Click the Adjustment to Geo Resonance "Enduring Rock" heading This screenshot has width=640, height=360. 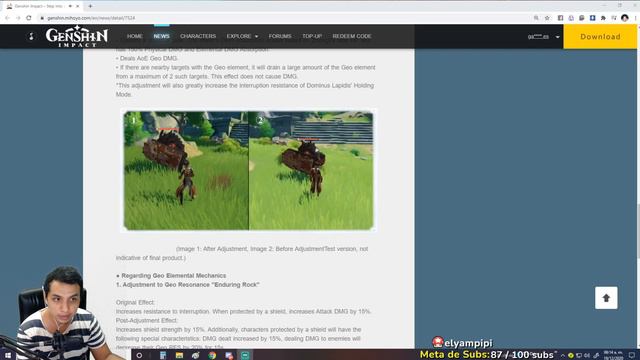point(188,285)
